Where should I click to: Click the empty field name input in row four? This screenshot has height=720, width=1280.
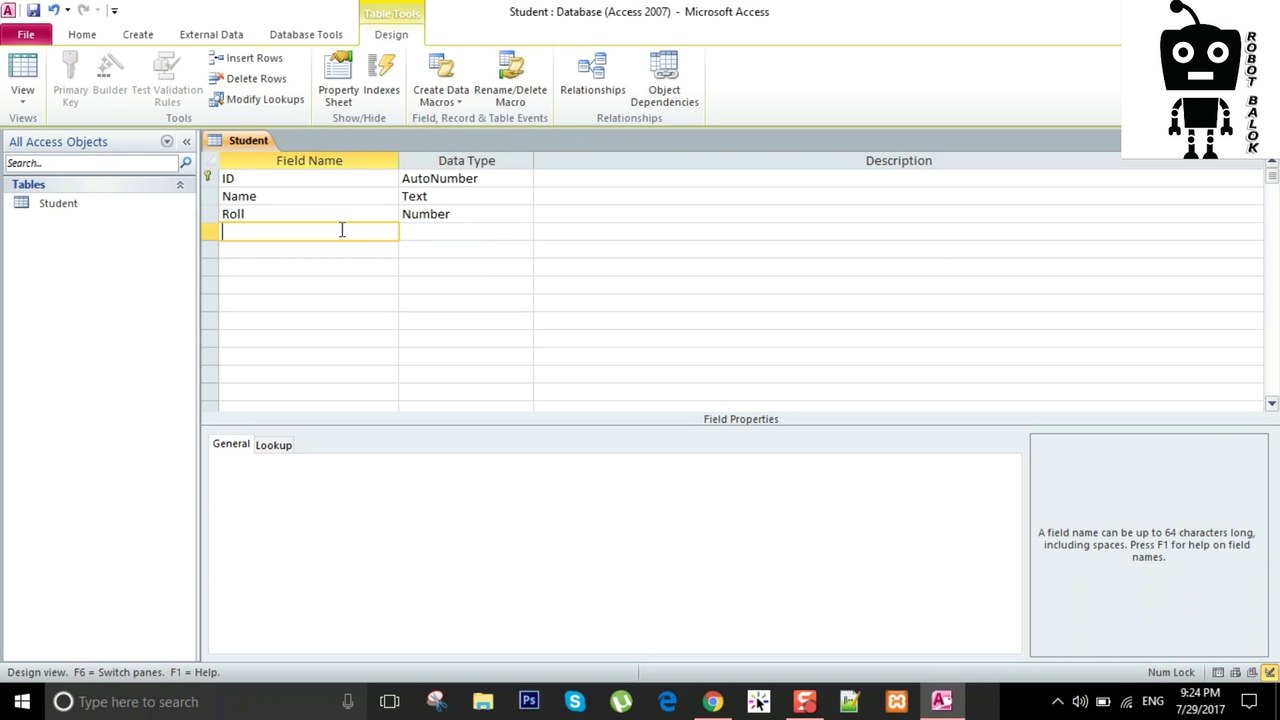tap(309, 231)
